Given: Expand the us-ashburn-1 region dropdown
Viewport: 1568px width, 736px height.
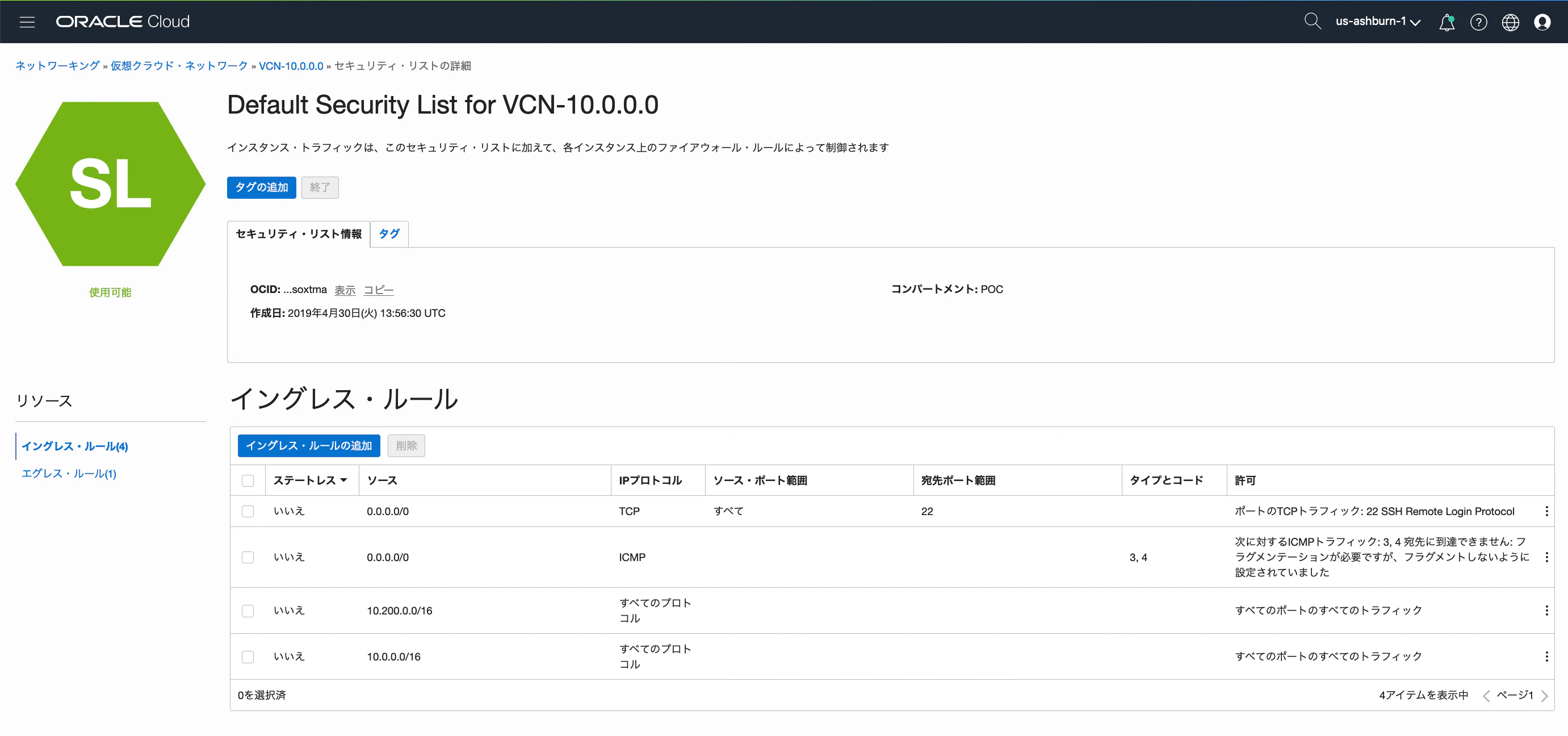Looking at the screenshot, I should (1378, 22).
